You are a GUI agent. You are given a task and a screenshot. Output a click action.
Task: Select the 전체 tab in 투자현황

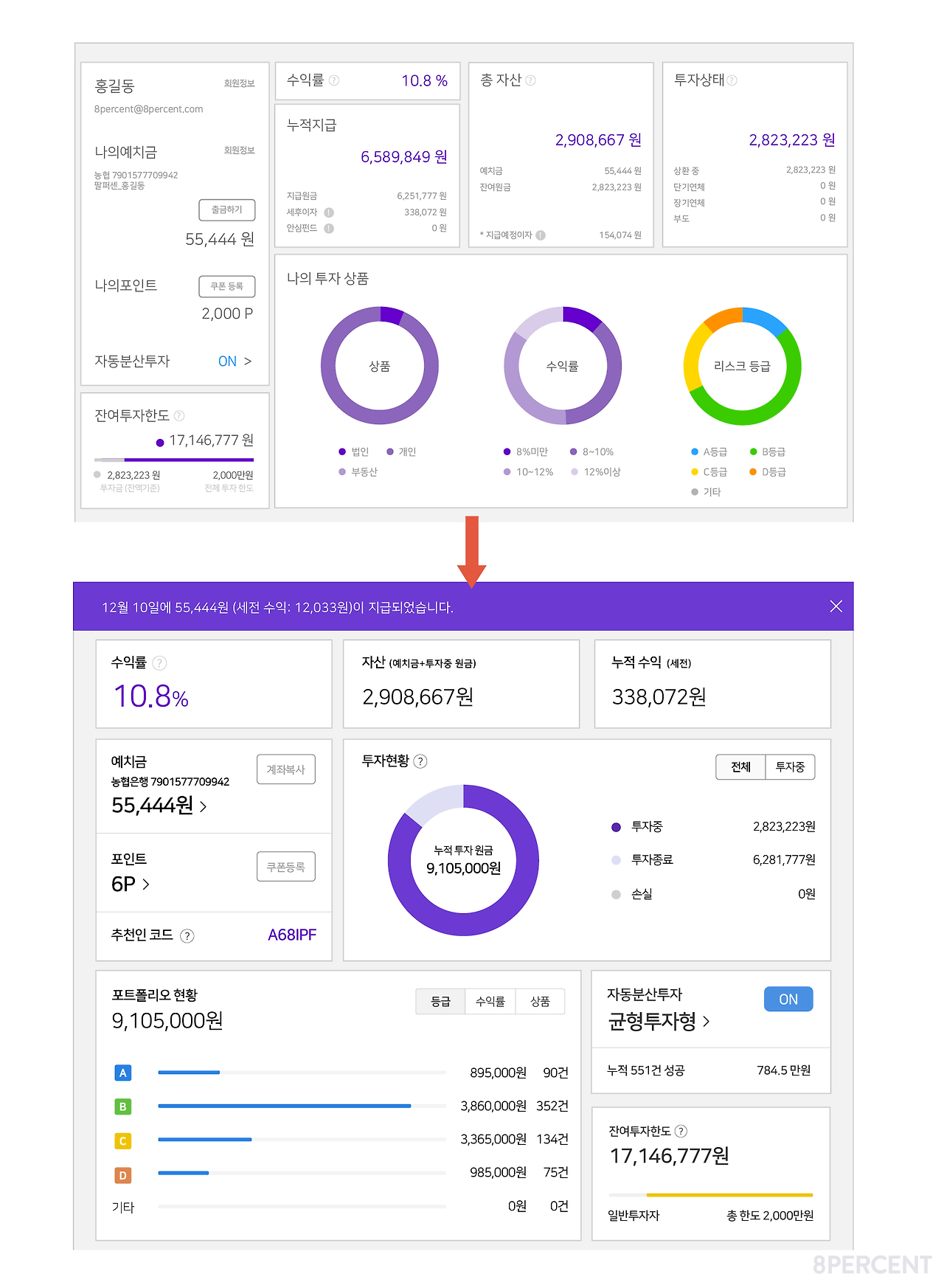point(740,767)
